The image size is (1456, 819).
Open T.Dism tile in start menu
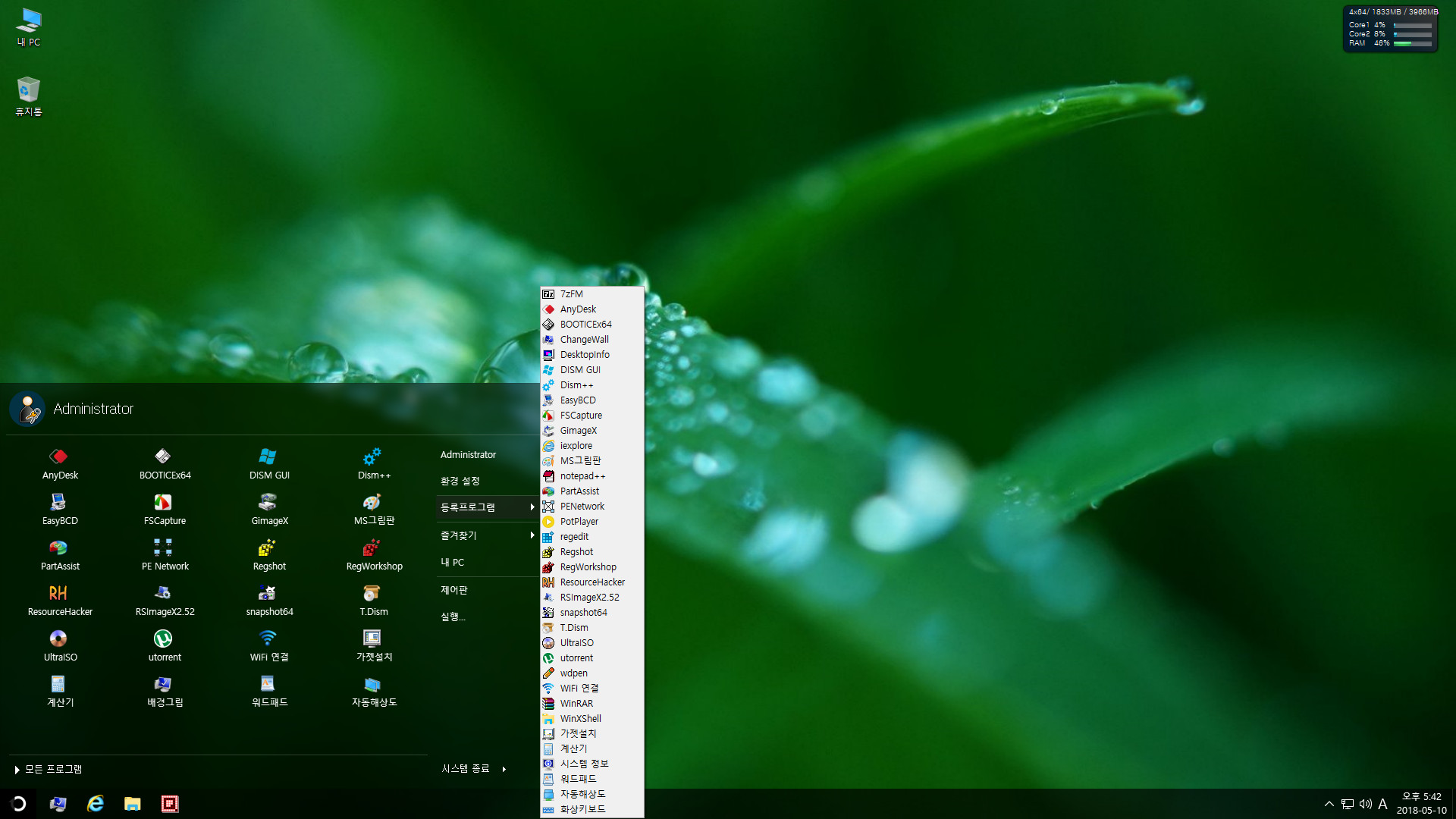(x=374, y=601)
